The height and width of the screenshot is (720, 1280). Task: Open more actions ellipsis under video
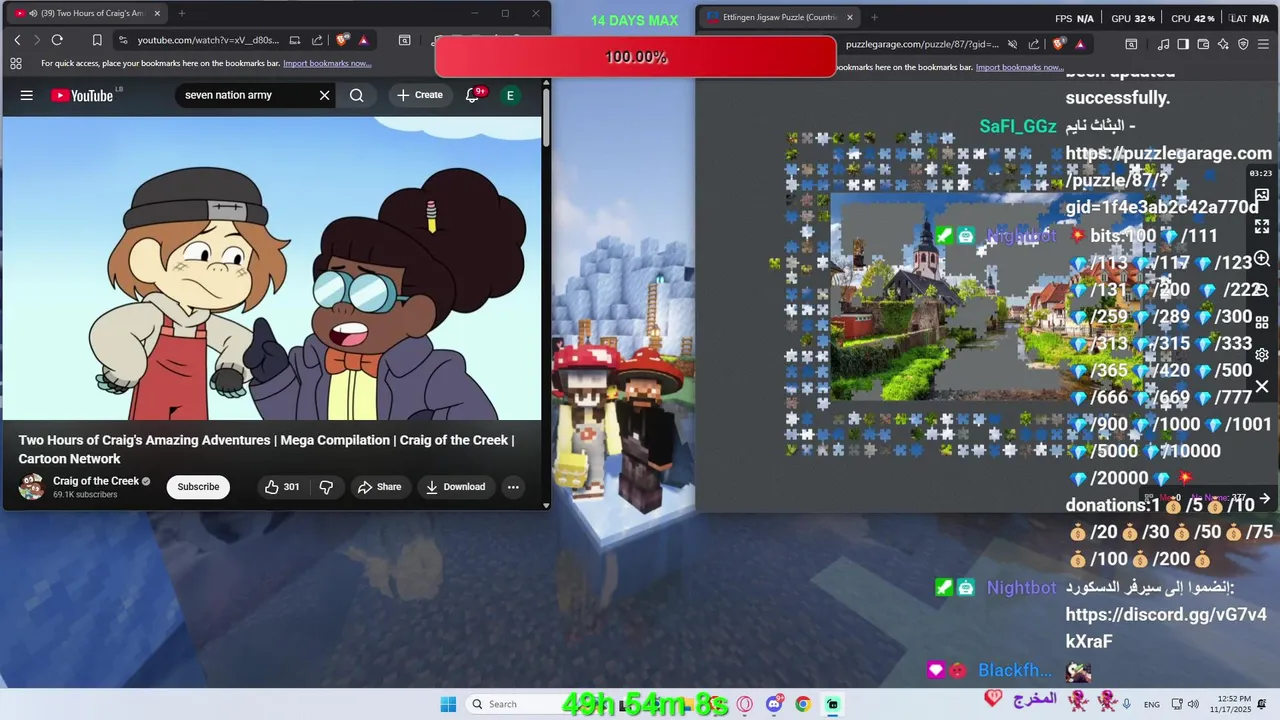point(513,487)
